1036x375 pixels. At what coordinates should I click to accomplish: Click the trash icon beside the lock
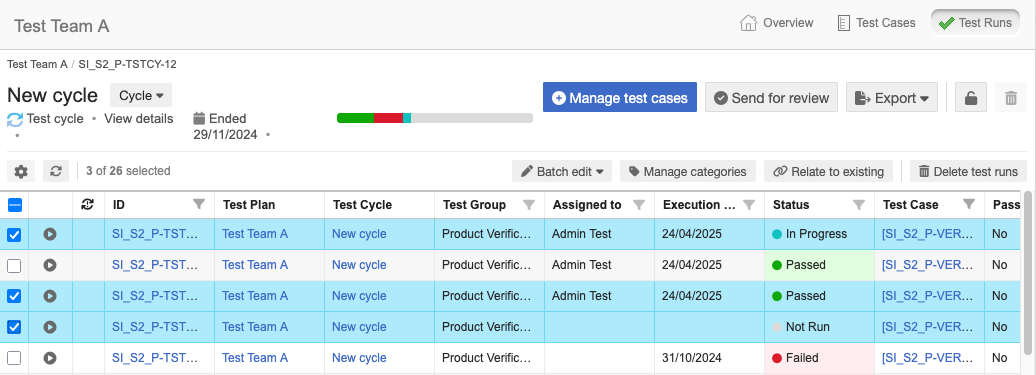click(x=1010, y=98)
